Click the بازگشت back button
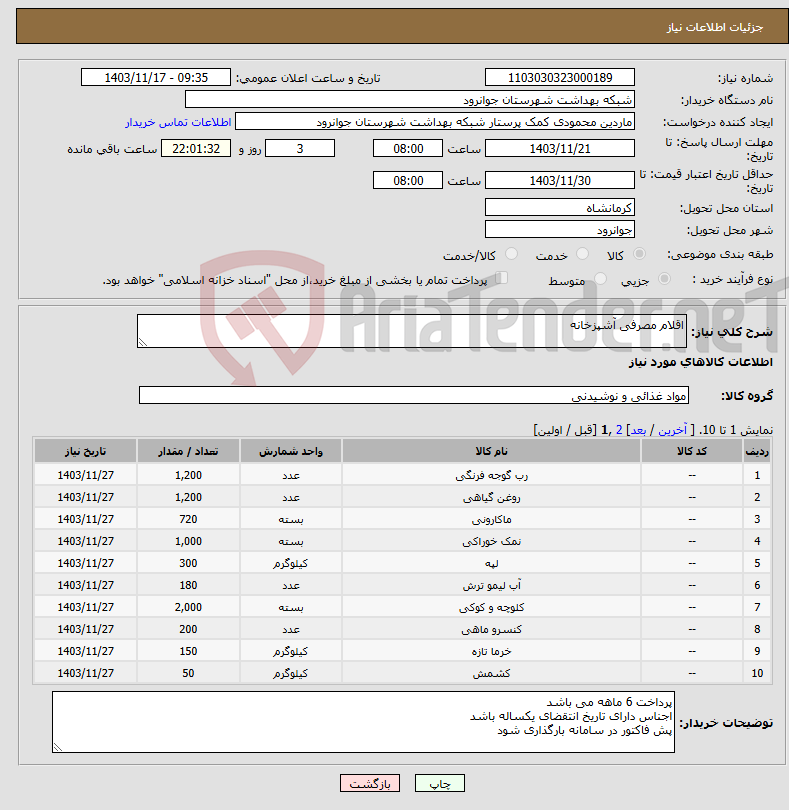789x810 pixels. pyautogui.click(x=370, y=783)
